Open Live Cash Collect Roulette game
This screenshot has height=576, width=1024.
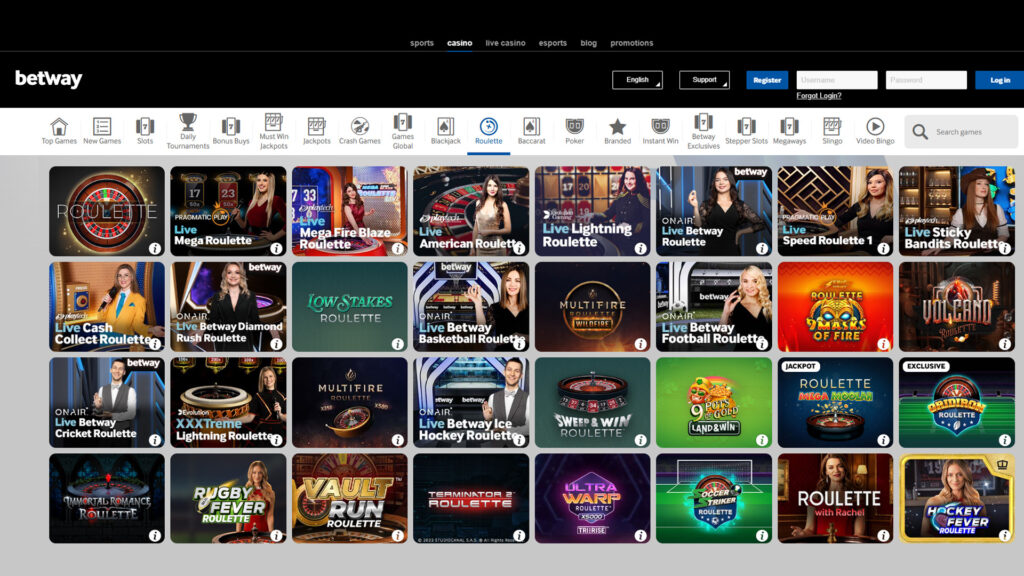click(x=106, y=307)
